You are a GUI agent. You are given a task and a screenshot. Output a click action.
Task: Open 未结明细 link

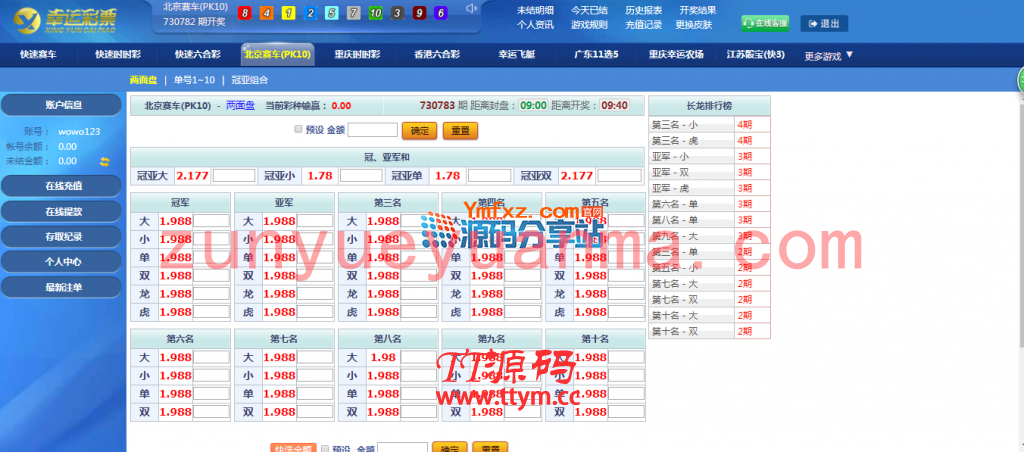(536, 10)
